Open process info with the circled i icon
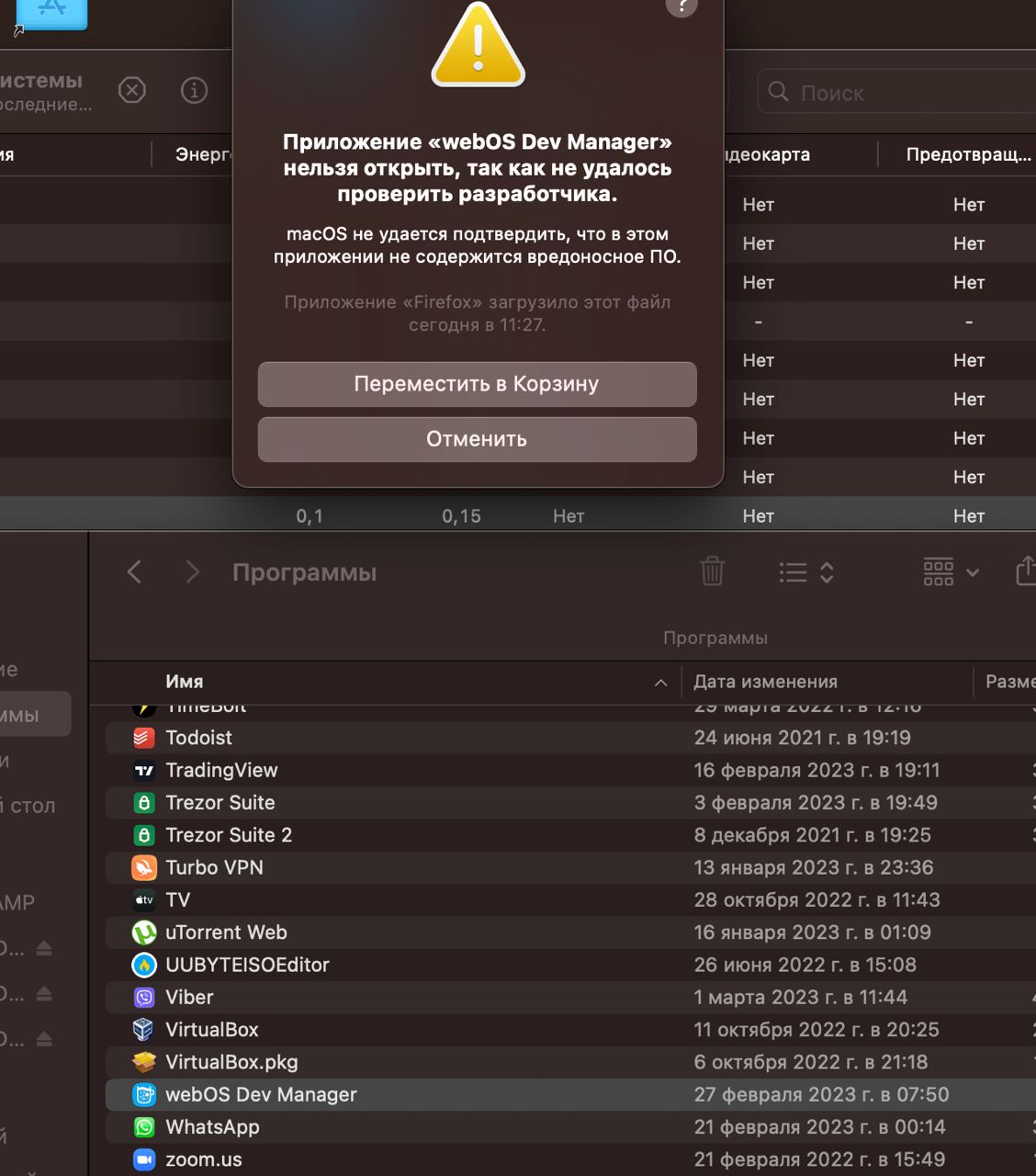 [194, 90]
